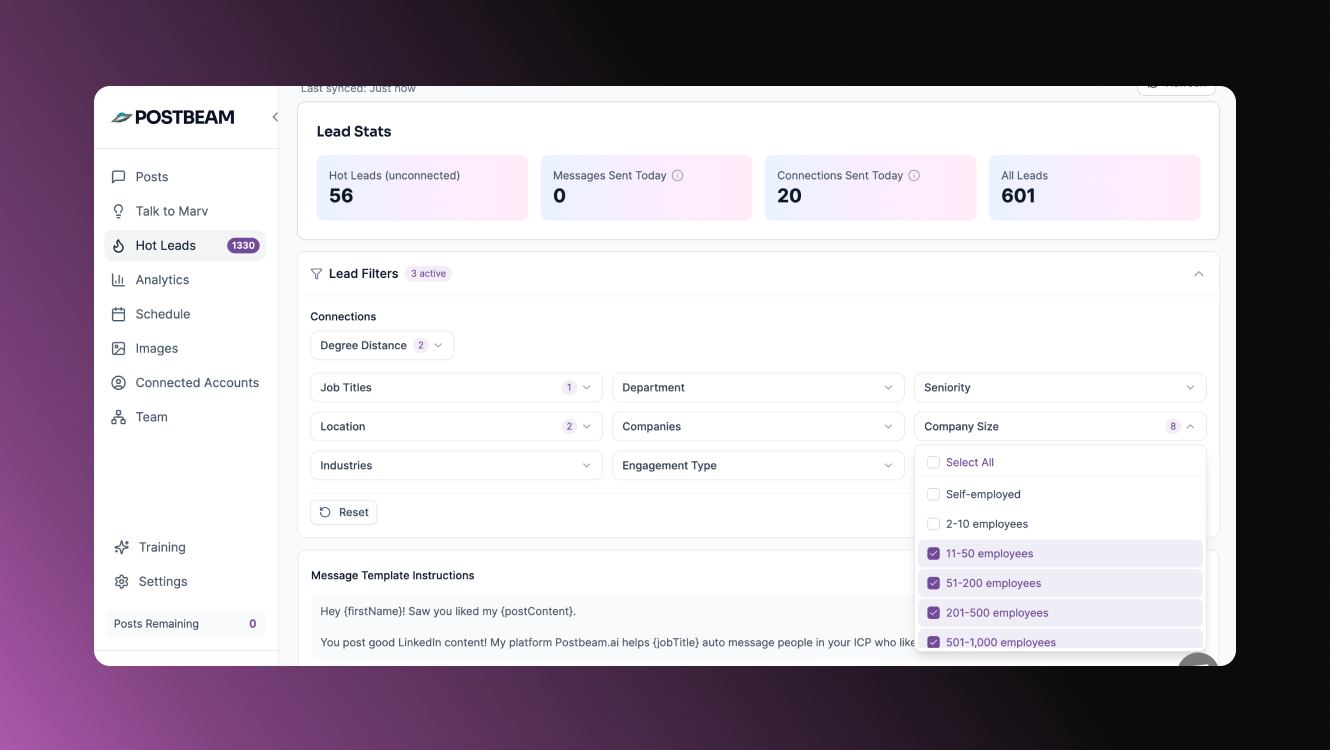This screenshot has height=750, width=1330.
Task: Click the Connections label
Action: click(343, 317)
